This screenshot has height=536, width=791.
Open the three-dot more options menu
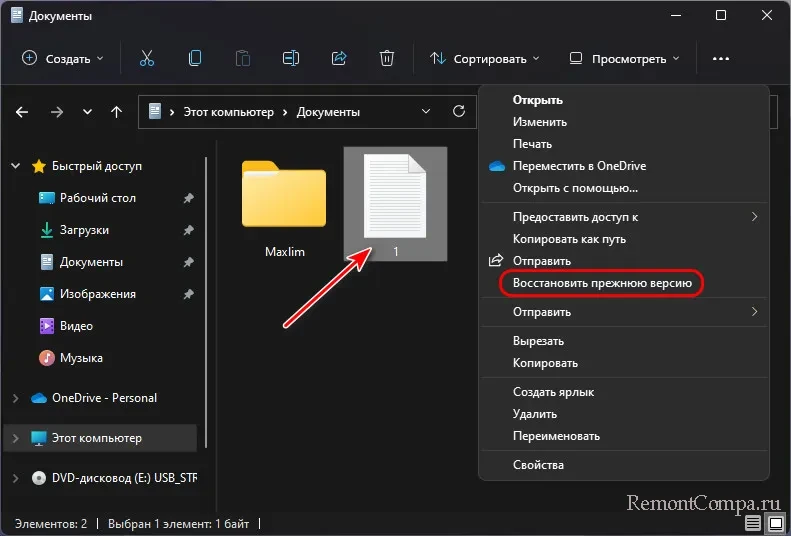tap(721, 59)
